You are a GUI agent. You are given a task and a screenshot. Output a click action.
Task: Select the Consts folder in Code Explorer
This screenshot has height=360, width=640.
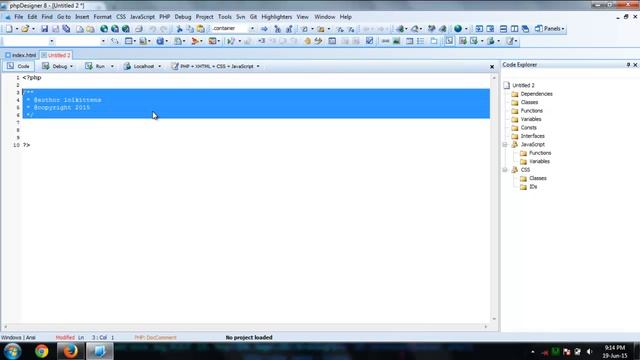coord(524,128)
